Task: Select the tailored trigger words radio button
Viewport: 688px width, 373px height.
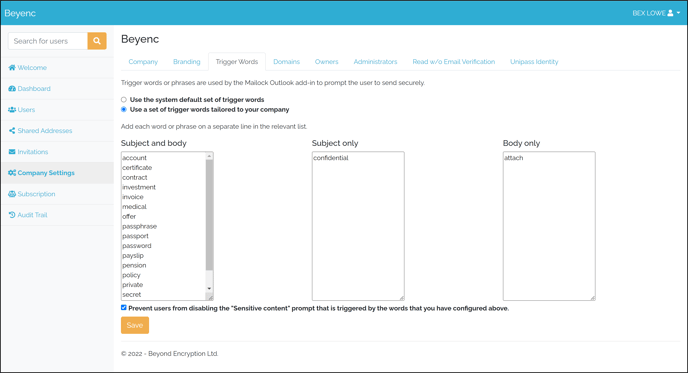Action: point(124,109)
